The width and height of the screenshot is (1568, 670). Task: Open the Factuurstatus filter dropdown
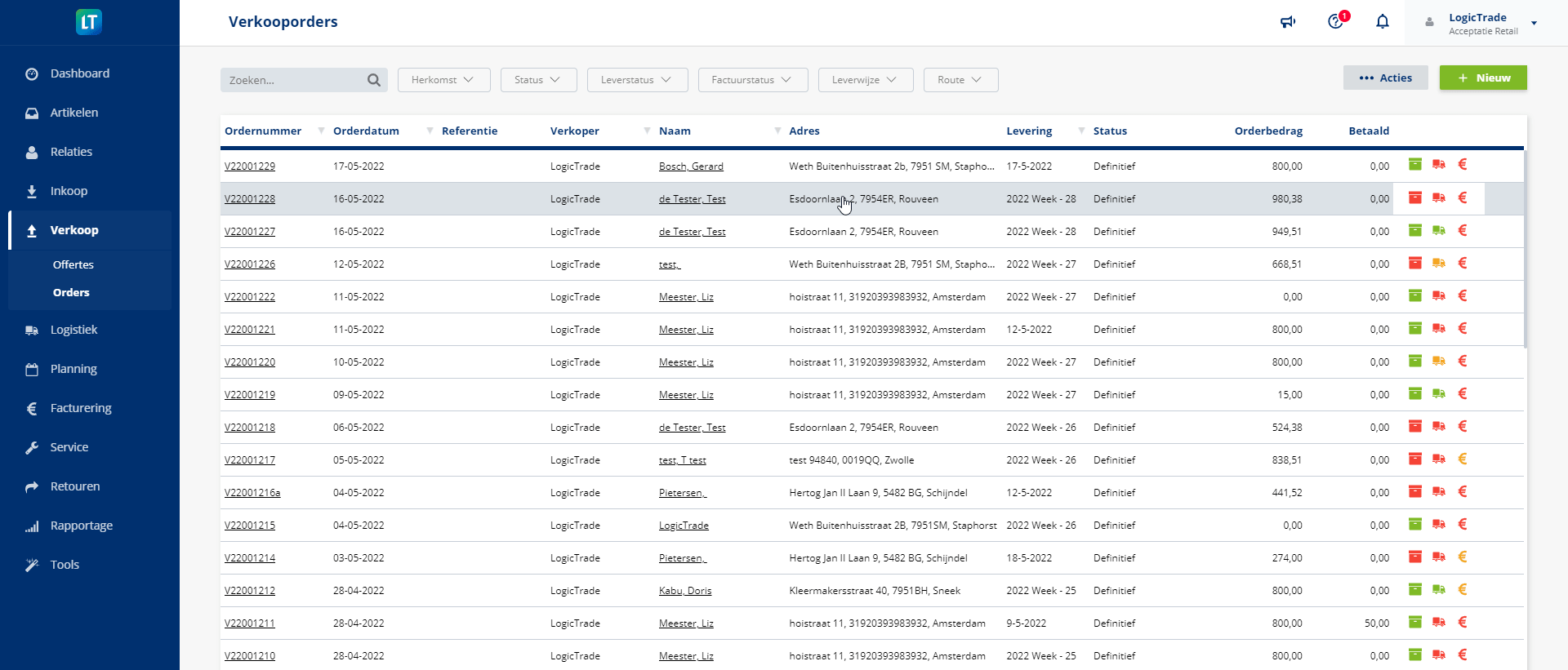pos(752,80)
